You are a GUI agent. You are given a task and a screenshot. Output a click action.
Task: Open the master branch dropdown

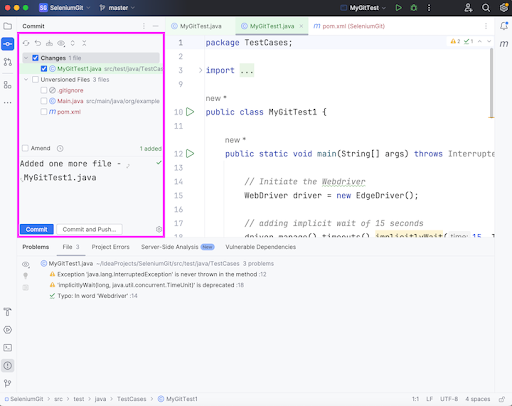click(117, 8)
